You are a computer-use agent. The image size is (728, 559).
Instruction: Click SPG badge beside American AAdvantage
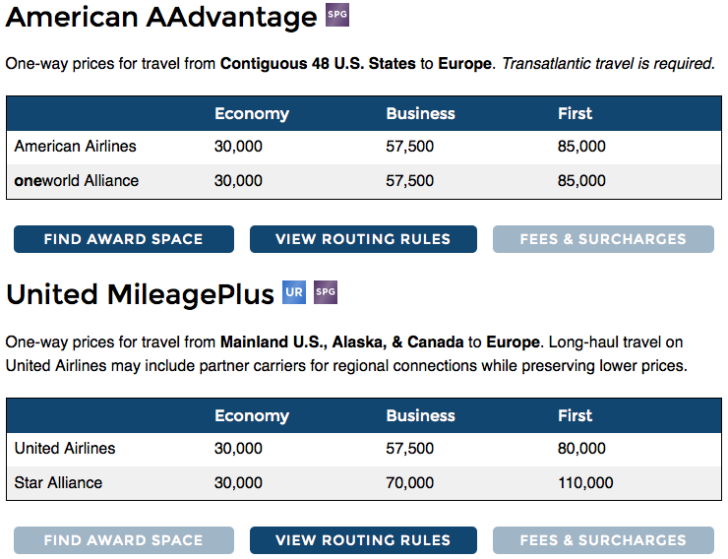[337, 15]
